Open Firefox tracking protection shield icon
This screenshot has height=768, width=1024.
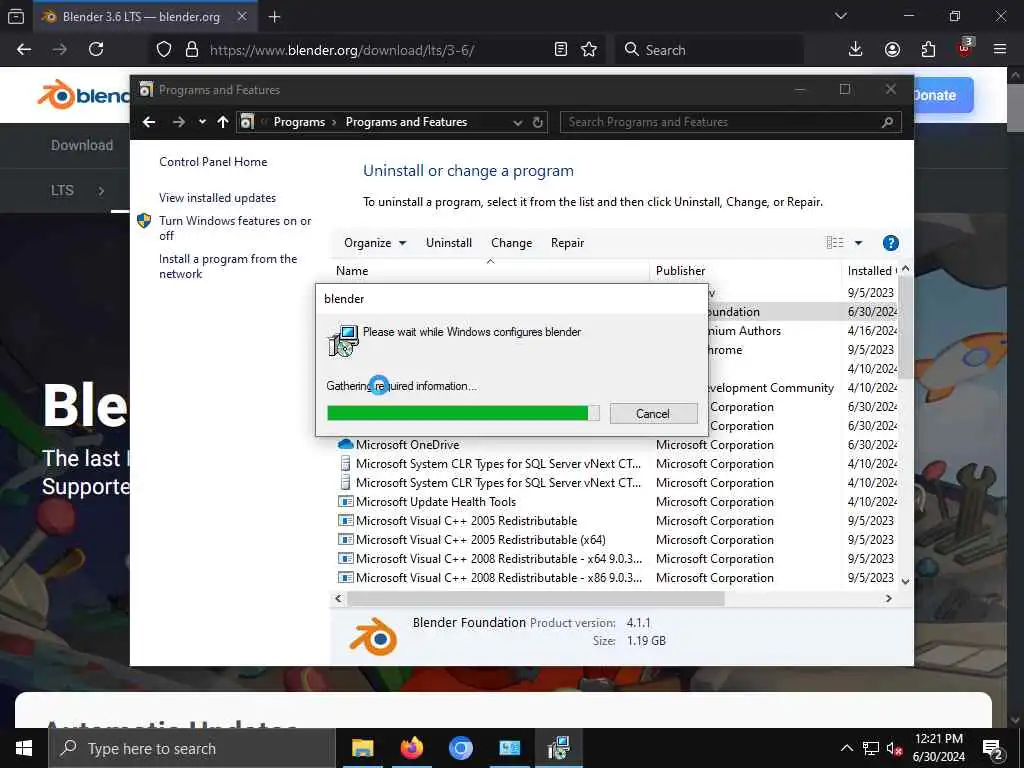click(164, 50)
